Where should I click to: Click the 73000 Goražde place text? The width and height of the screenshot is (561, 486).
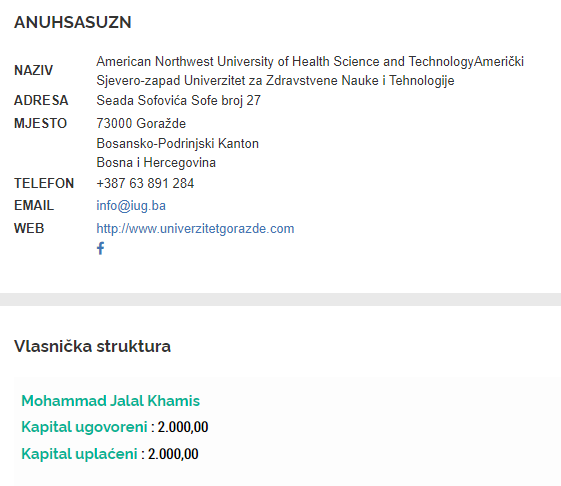click(141, 123)
